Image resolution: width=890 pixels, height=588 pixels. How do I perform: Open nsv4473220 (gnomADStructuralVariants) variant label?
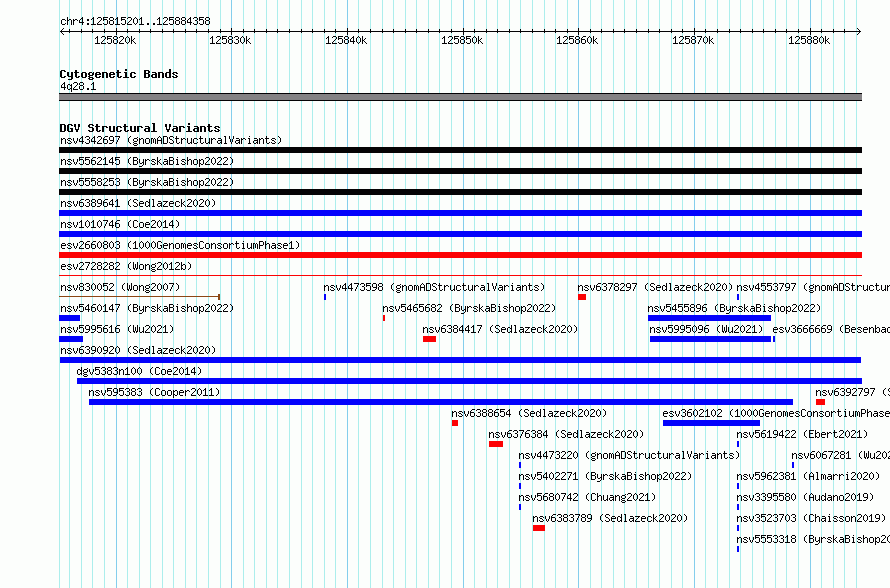[x=629, y=455]
